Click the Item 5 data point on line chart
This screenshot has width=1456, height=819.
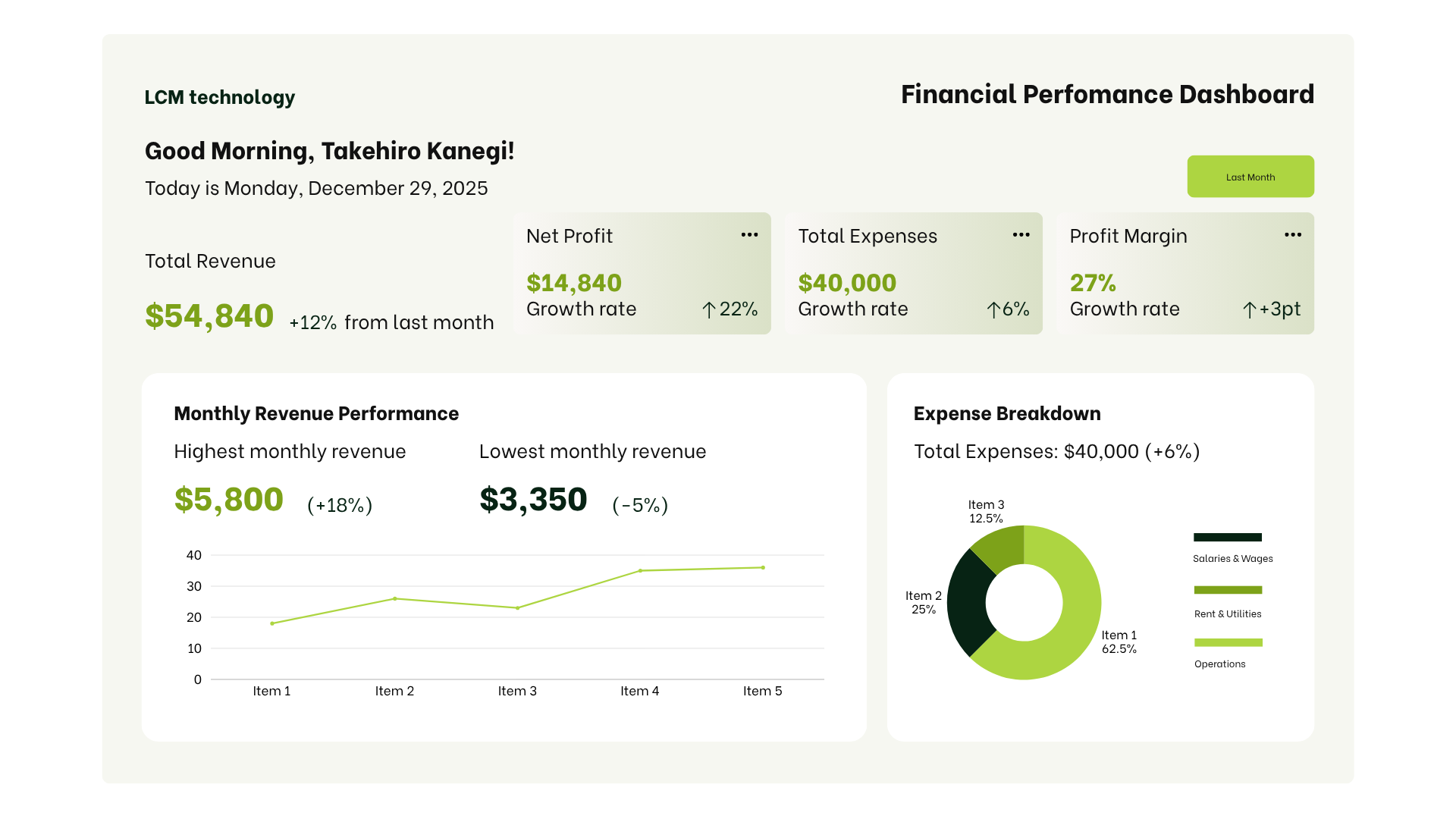pos(762,567)
